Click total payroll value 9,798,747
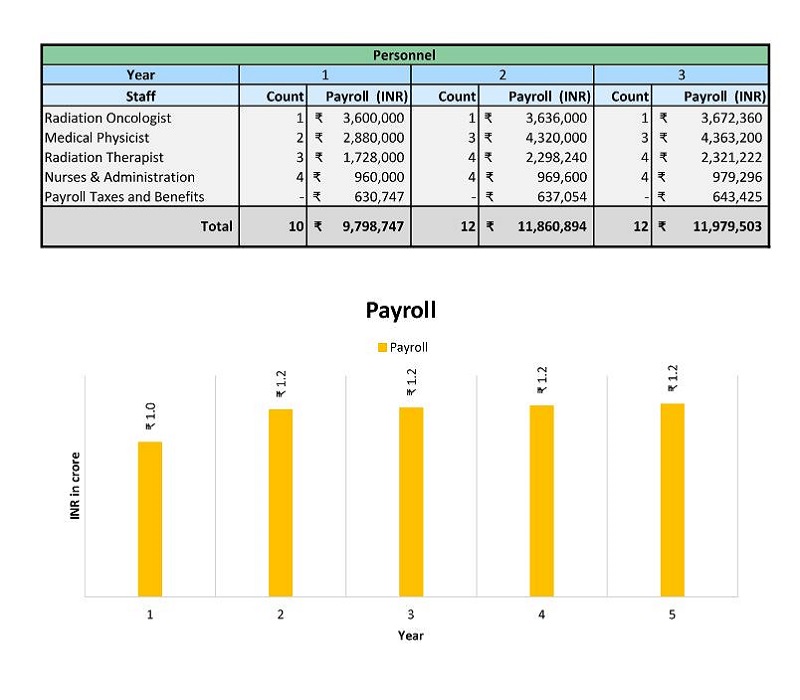Image resolution: width=800 pixels, height=700 pixels. pyautogui.click(x=372, y=227)
